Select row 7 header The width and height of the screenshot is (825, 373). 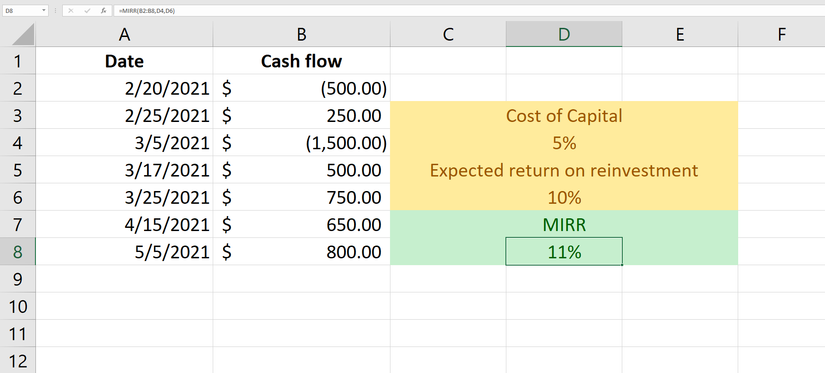(18, 225)
